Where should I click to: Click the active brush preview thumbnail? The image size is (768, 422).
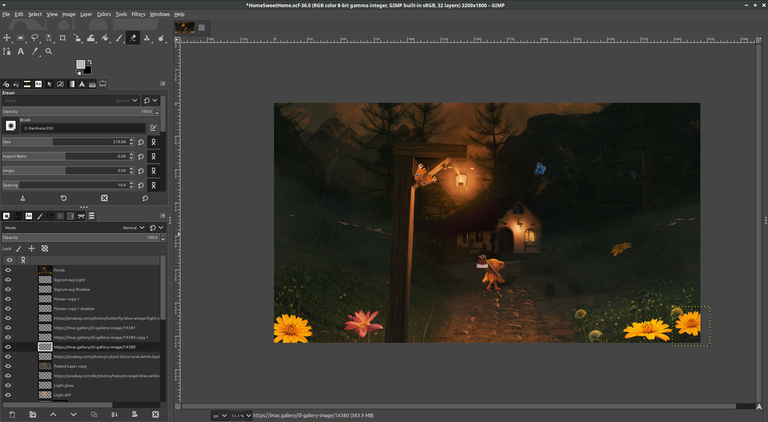[10, 126]
